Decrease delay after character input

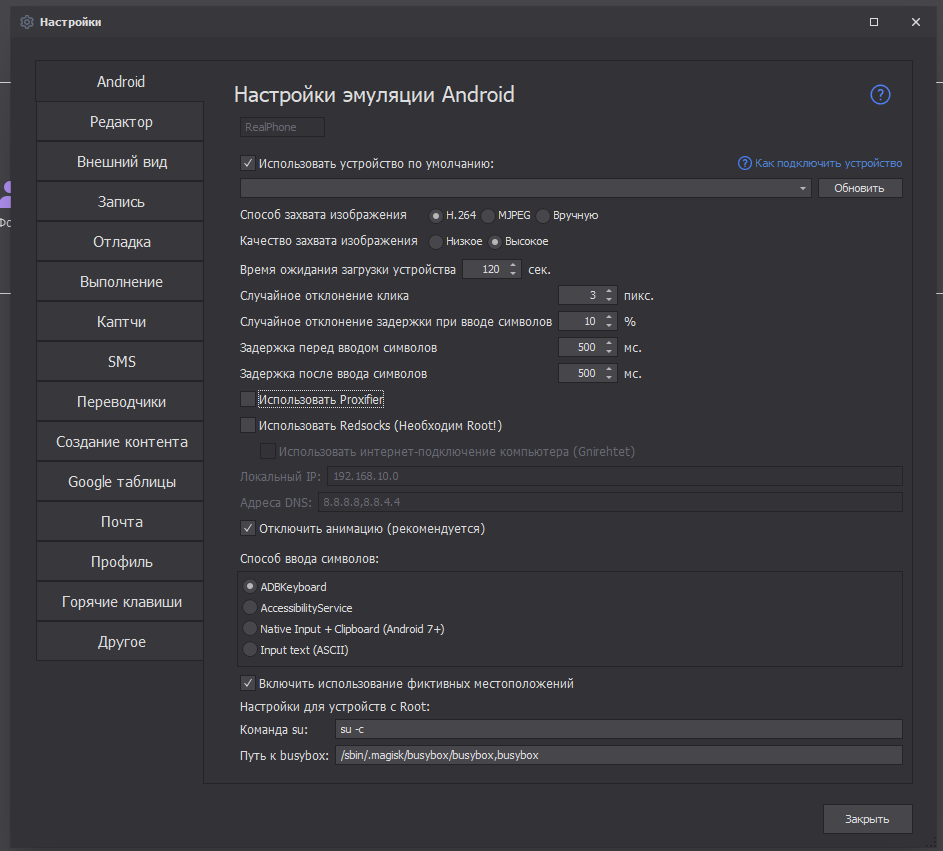click(609, 378)
